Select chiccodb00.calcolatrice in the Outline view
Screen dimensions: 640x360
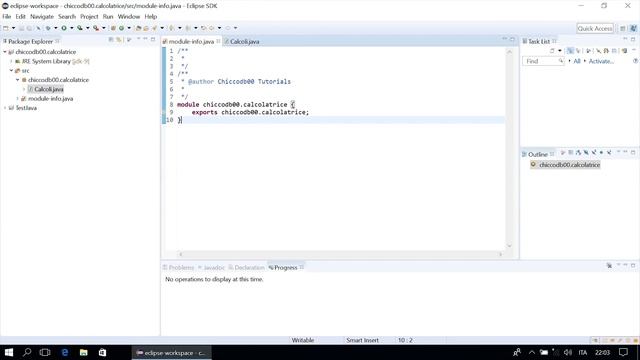[565, 165]
